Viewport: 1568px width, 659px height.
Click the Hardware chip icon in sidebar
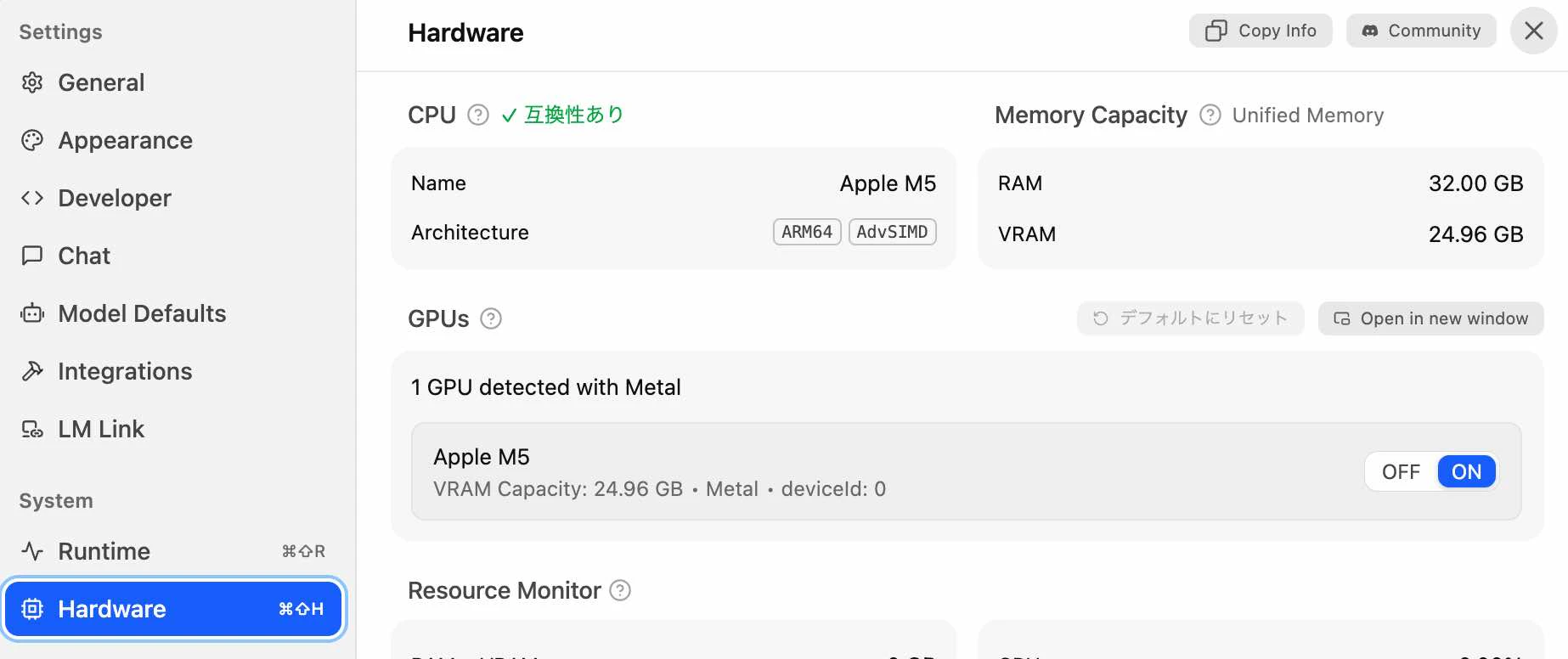tap(32, 609)
